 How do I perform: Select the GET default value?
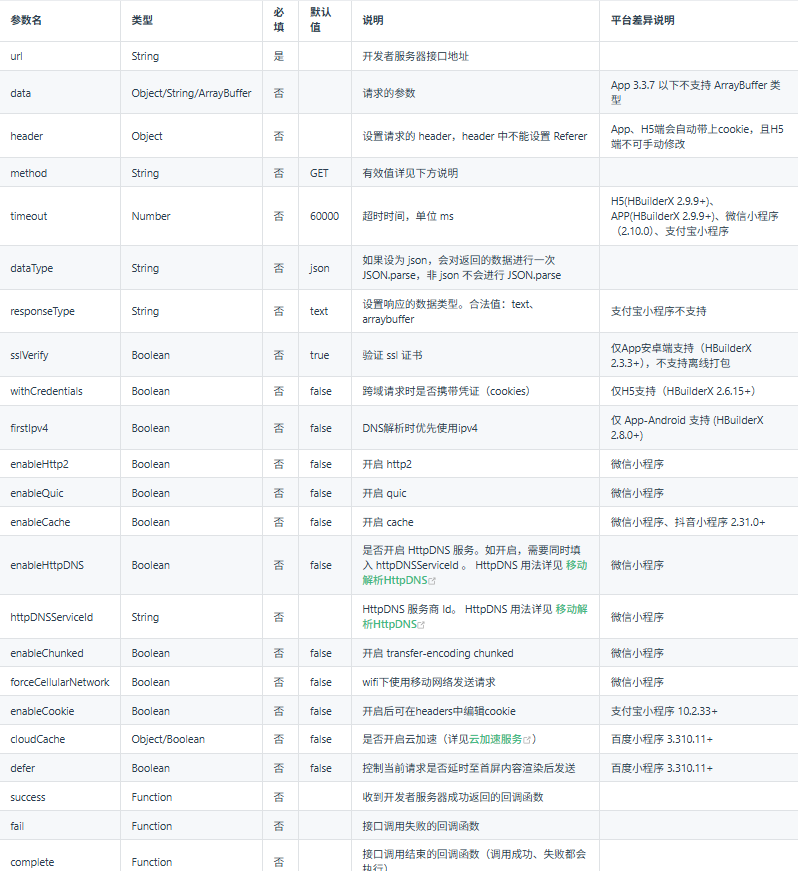tap(319, 173)
